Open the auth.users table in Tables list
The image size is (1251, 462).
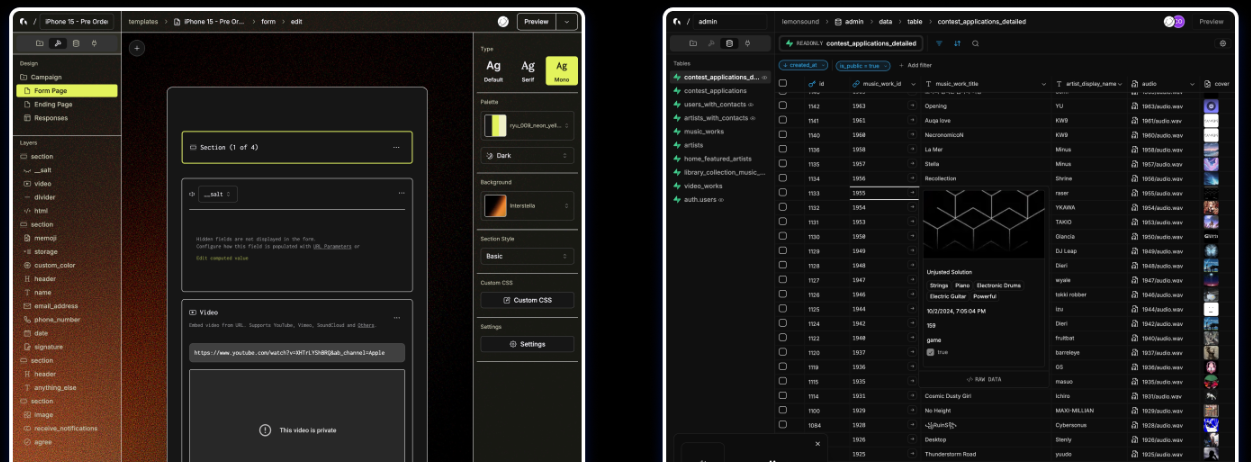pos(700,199)
